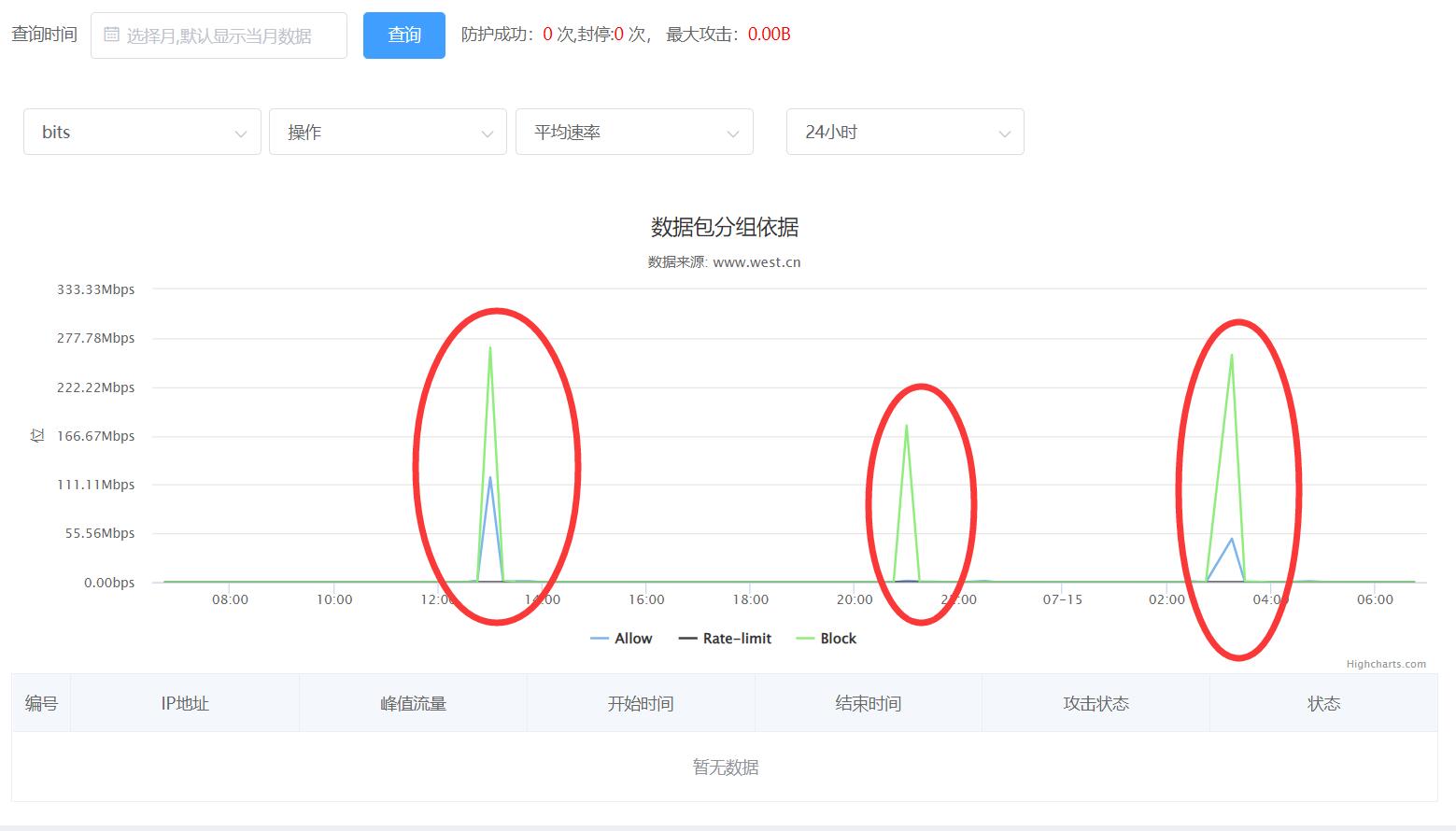Click the green Block legend line marker

pyautogui.click(x=805, y=639)
